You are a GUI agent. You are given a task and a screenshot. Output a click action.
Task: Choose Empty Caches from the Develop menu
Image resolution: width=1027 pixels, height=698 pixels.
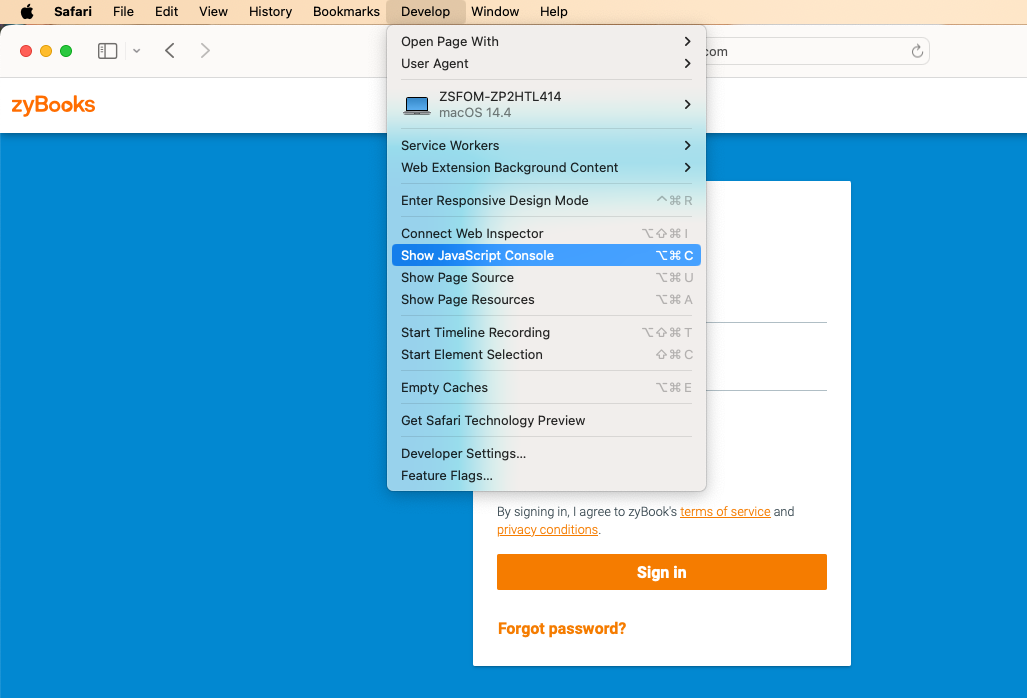444,387
